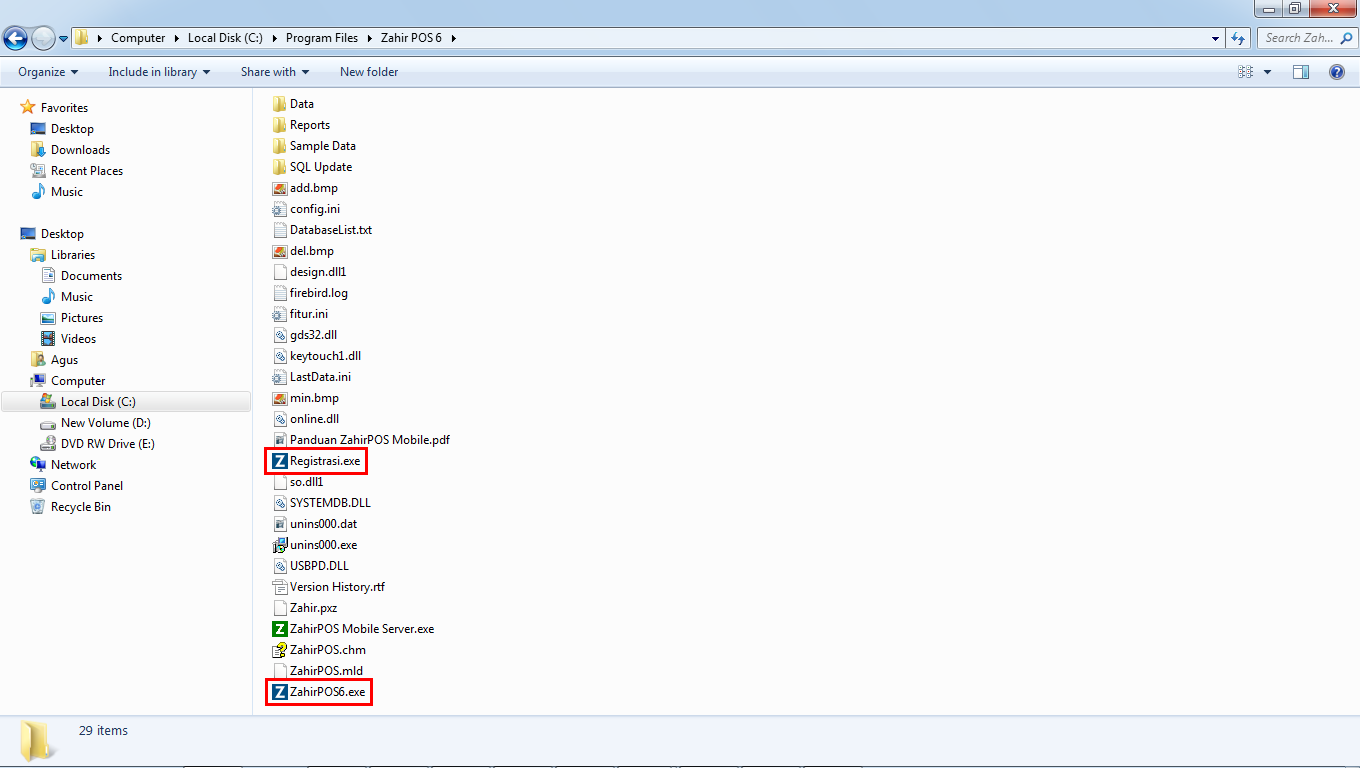Open Include in library dropdown

[159, 72]
